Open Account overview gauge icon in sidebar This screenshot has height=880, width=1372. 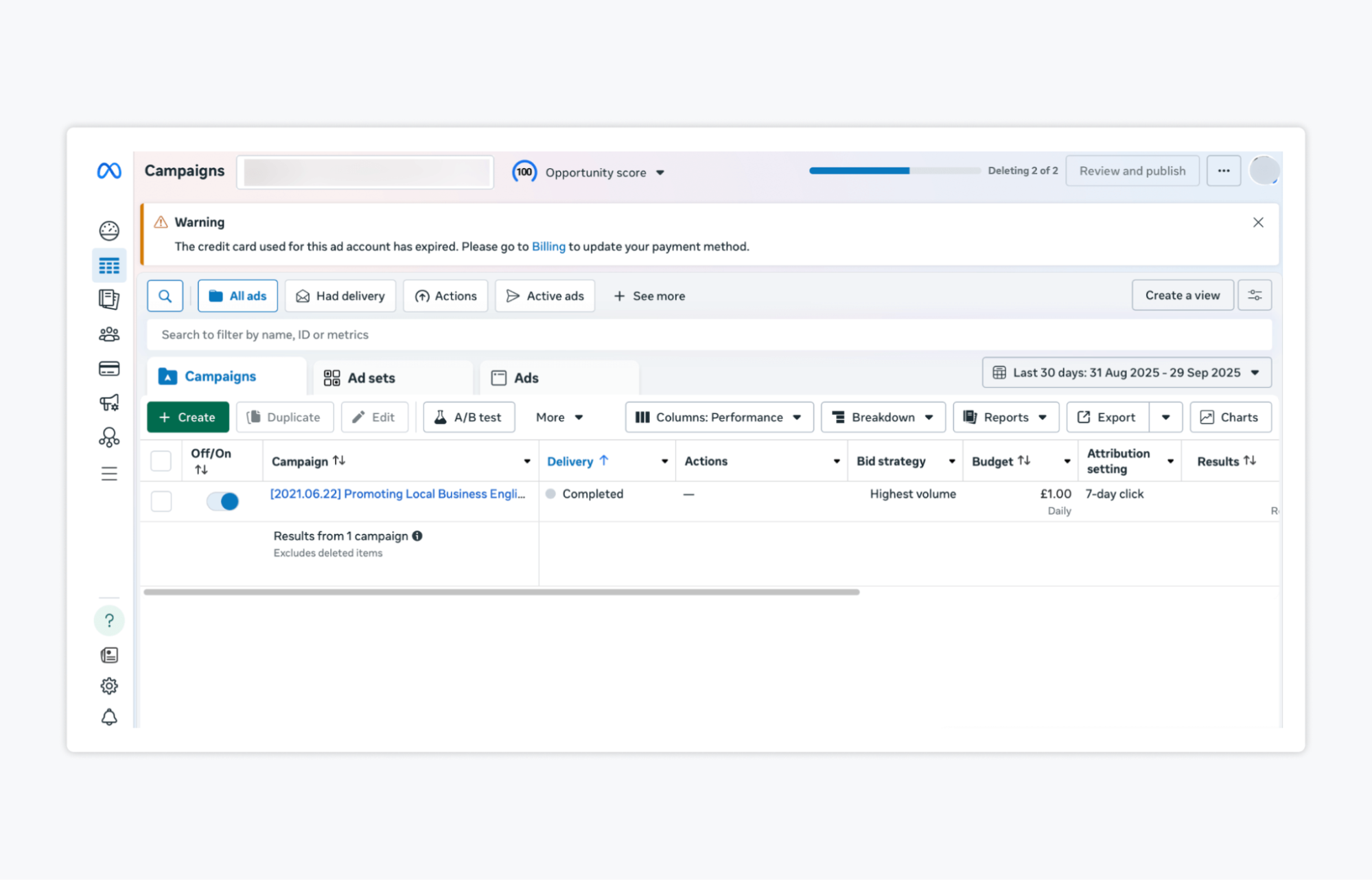[x=109, y=231]
